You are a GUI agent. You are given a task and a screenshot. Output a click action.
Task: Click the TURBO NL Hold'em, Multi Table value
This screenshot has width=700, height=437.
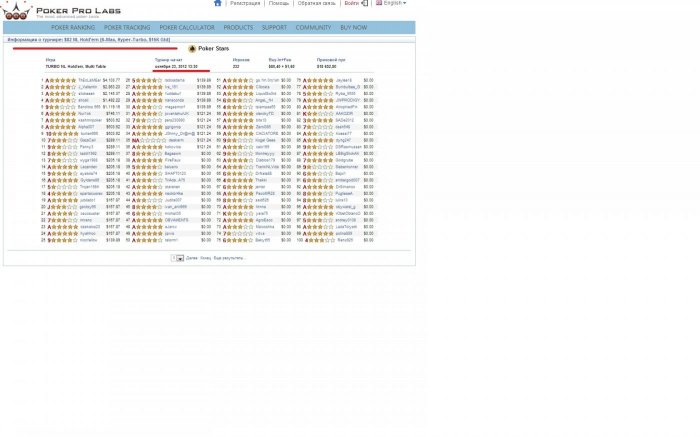[x=75, y=67]
